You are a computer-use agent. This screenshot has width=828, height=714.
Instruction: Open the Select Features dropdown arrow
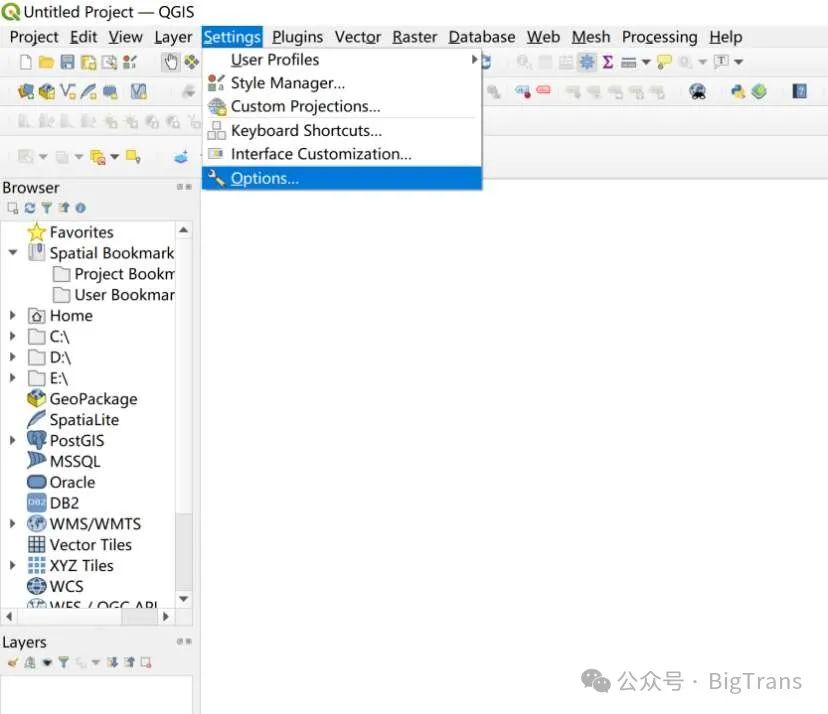tap(43, 157)
